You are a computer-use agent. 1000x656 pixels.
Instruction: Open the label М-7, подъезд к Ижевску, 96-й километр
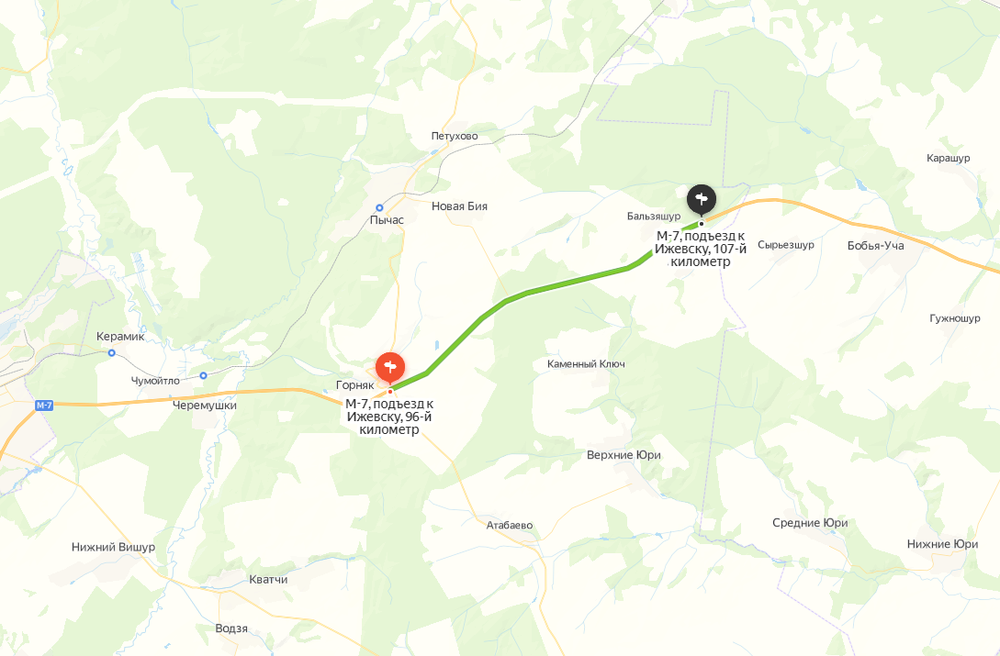(389, 416)
